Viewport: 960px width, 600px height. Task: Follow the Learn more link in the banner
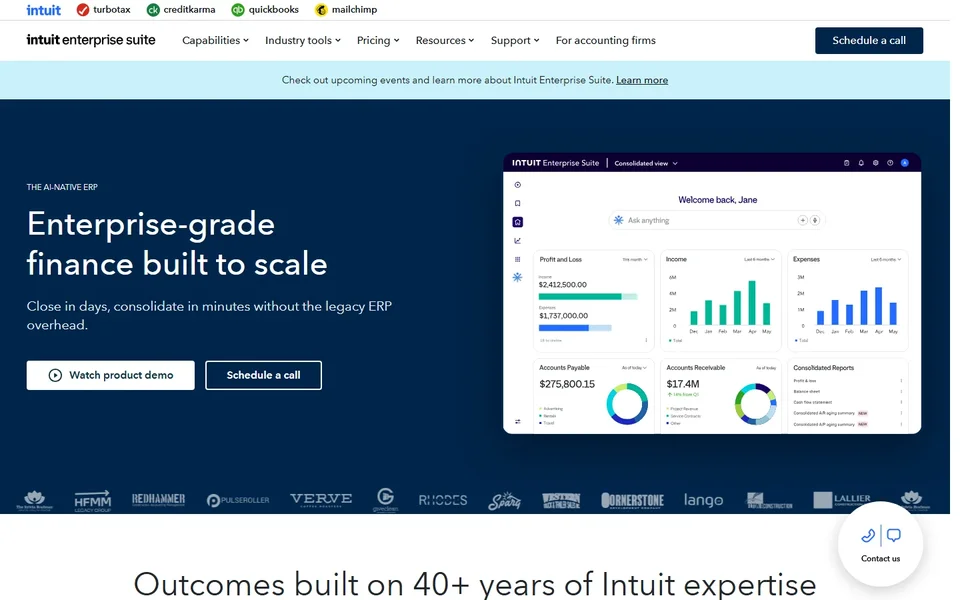point(642,80)
